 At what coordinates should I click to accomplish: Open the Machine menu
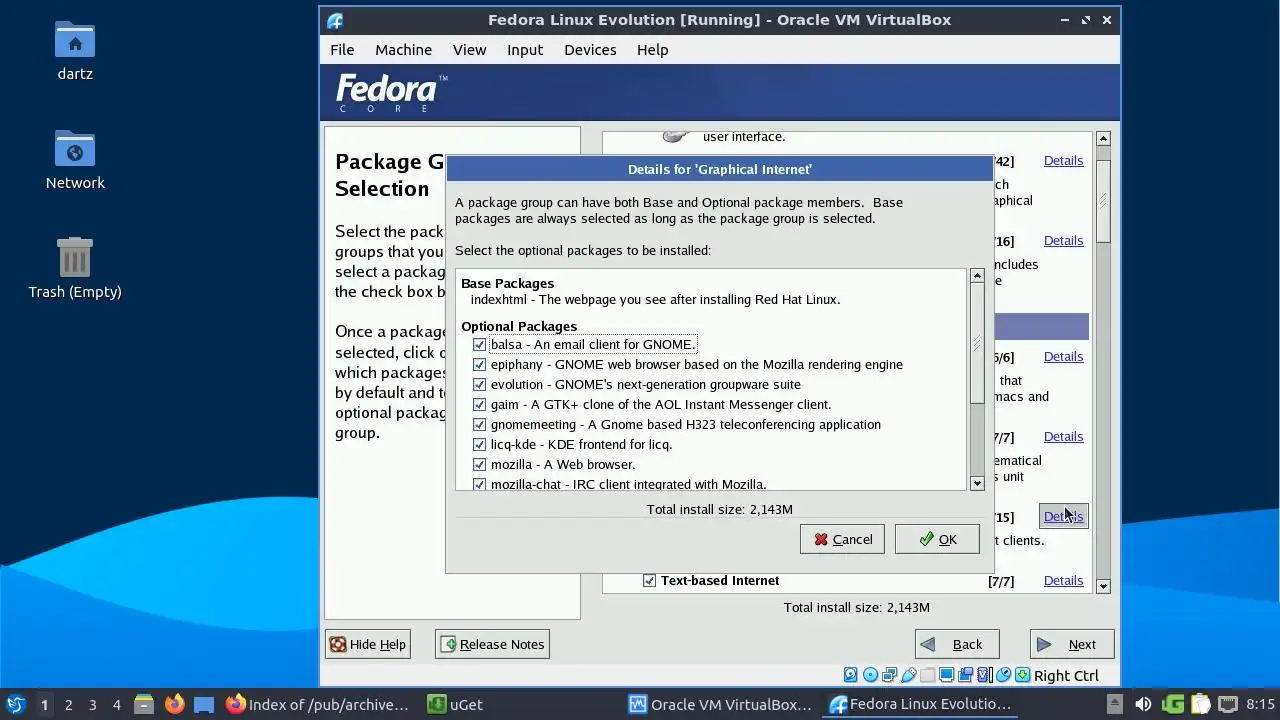tap(403, 50)
